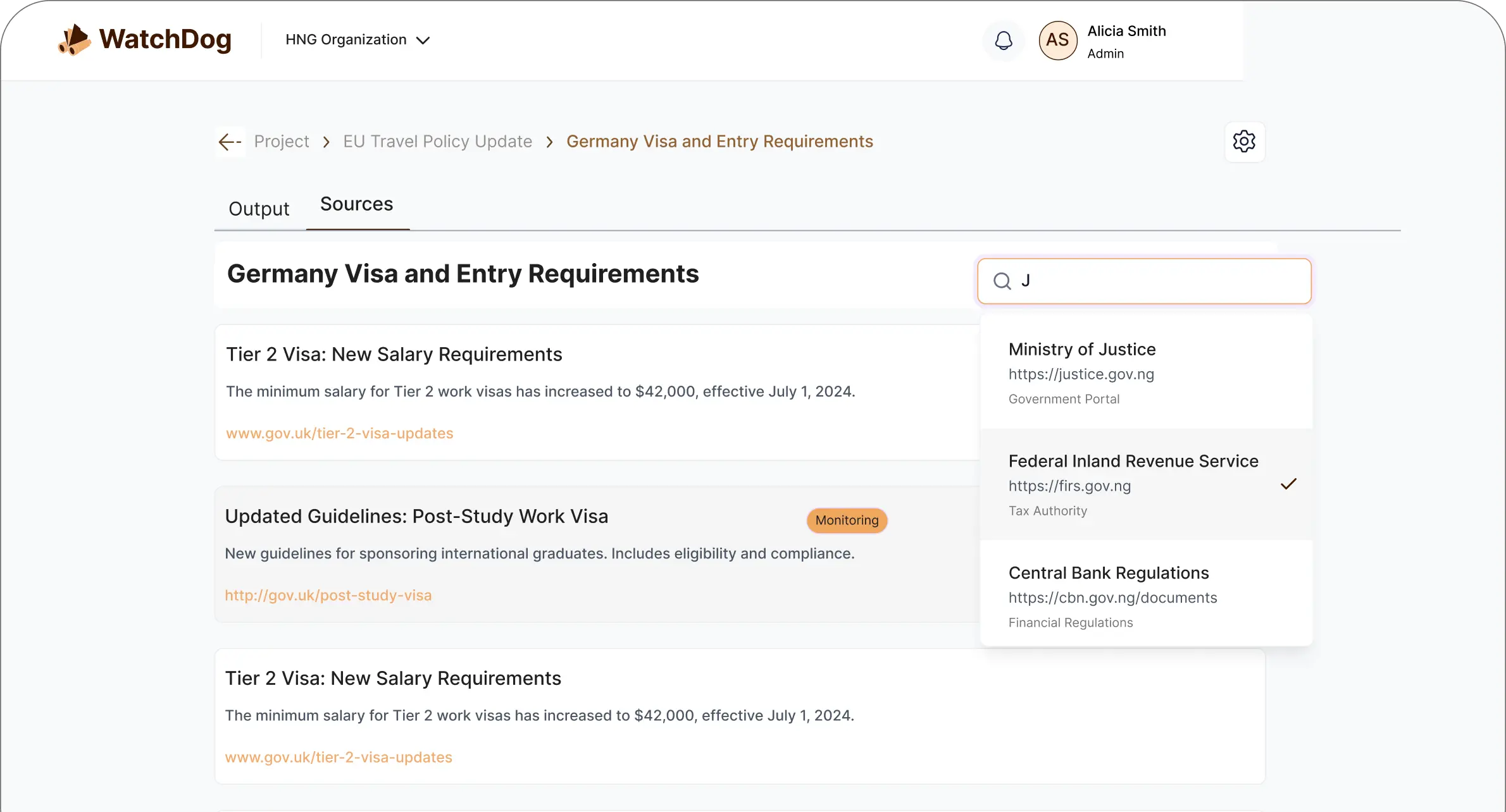
Task: Click the WatchDog logo icon
Action: [75, 40]
